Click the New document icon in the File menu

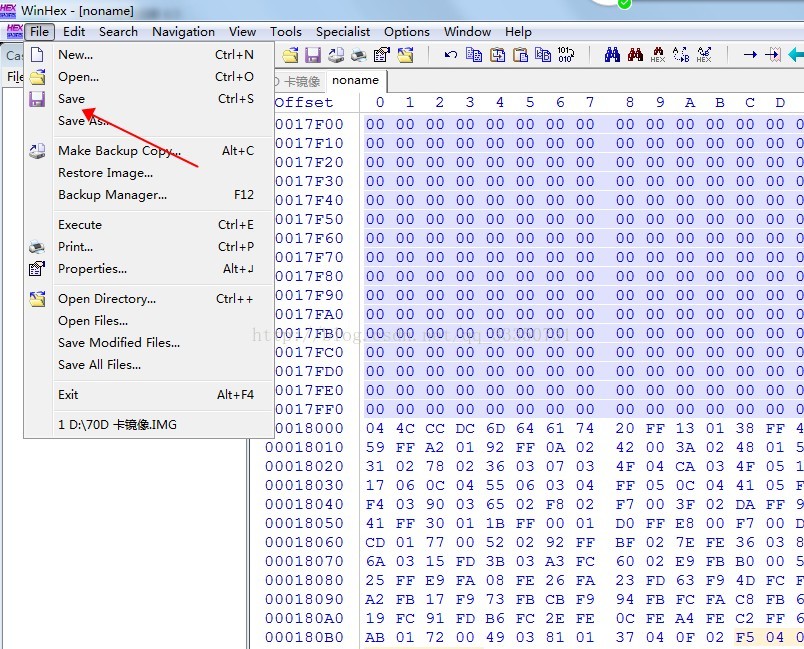37,54
